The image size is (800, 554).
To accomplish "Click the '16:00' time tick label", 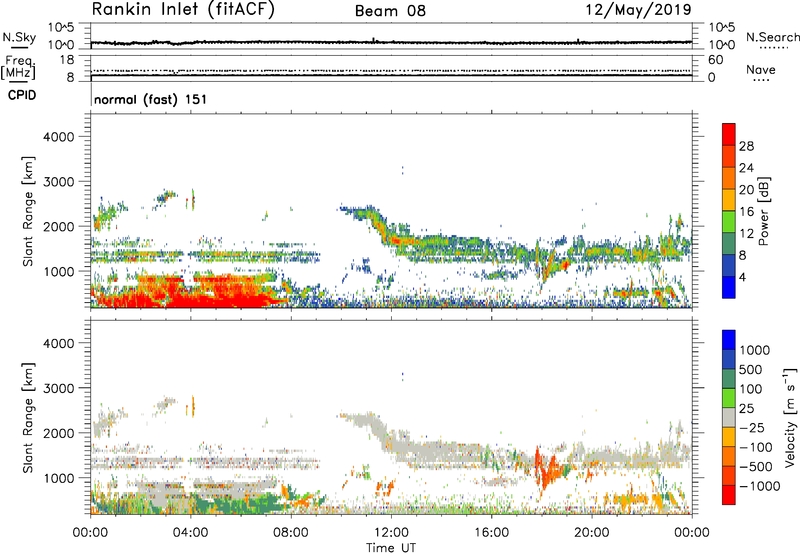I will coord(491,533).
